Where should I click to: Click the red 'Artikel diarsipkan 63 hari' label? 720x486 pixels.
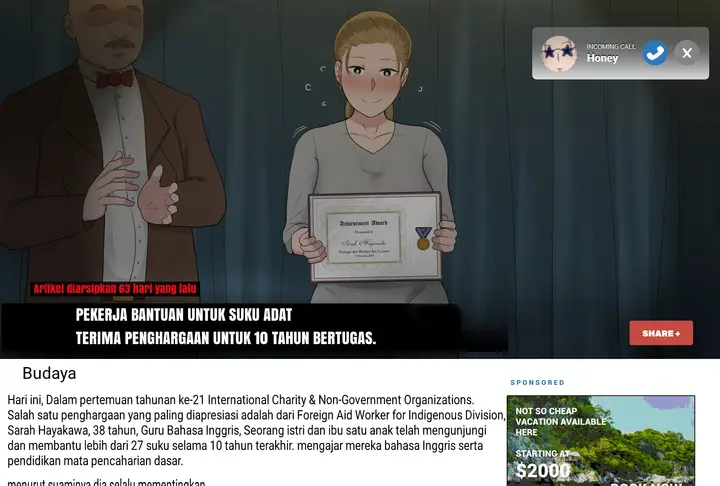[x=115, y=289]
